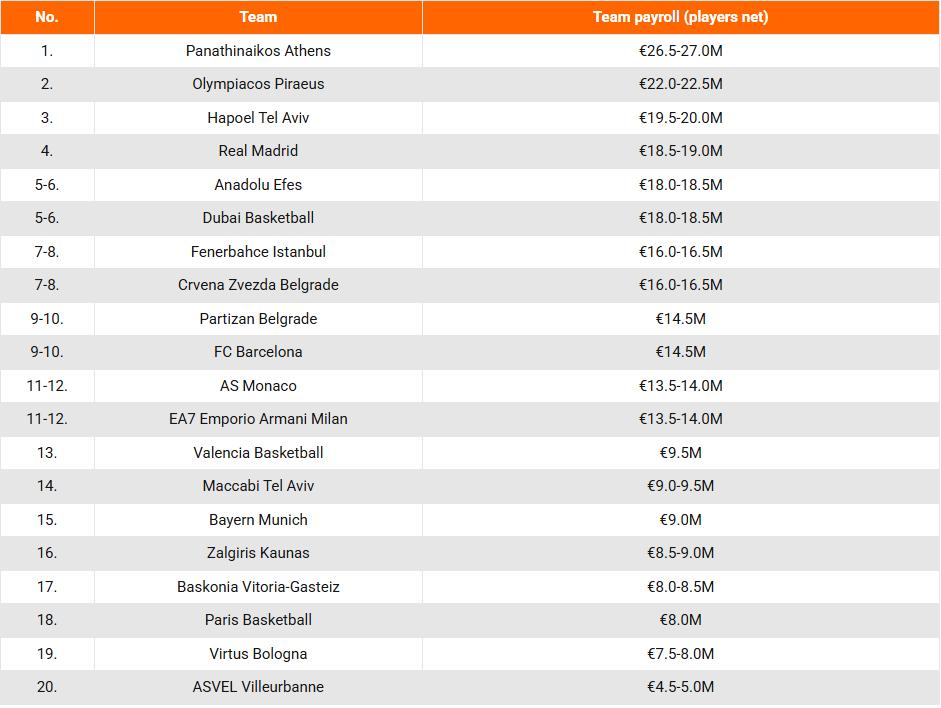Viewport: 941px width, 708px height.
Task: Click the Virtus Bologna team name
Action: 258,654
